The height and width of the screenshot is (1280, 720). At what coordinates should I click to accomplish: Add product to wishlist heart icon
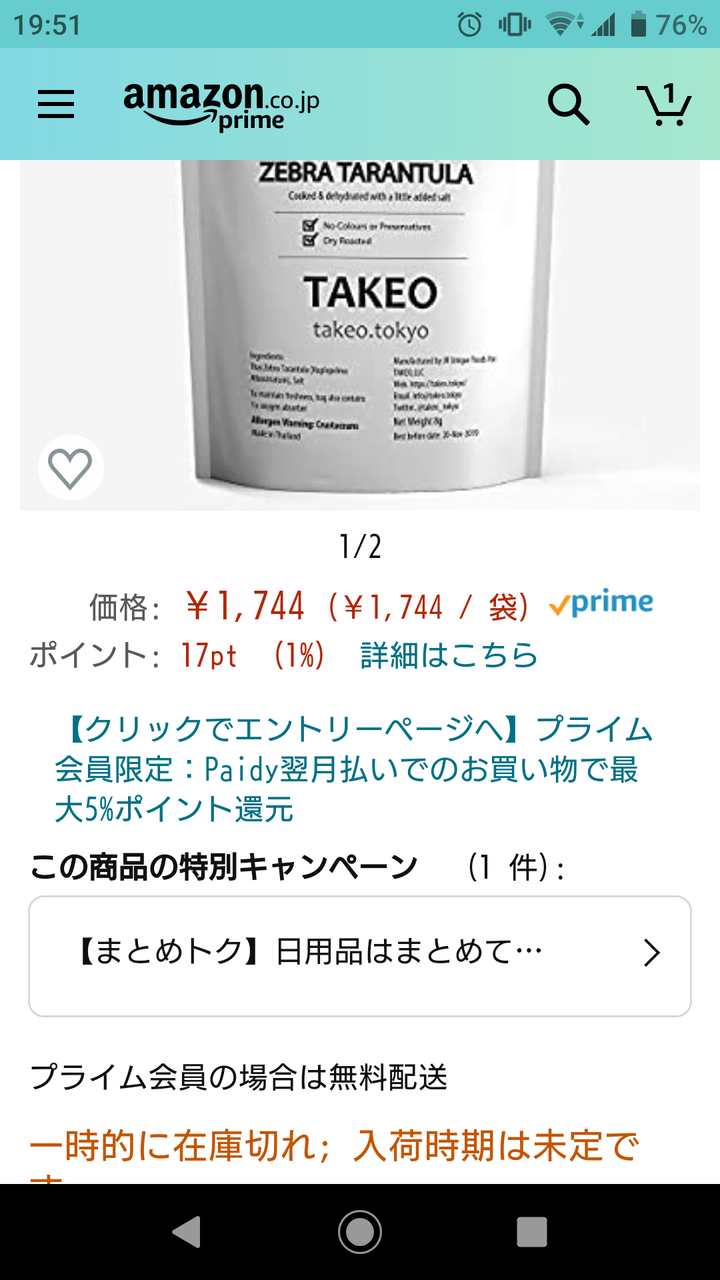point(70,468)
